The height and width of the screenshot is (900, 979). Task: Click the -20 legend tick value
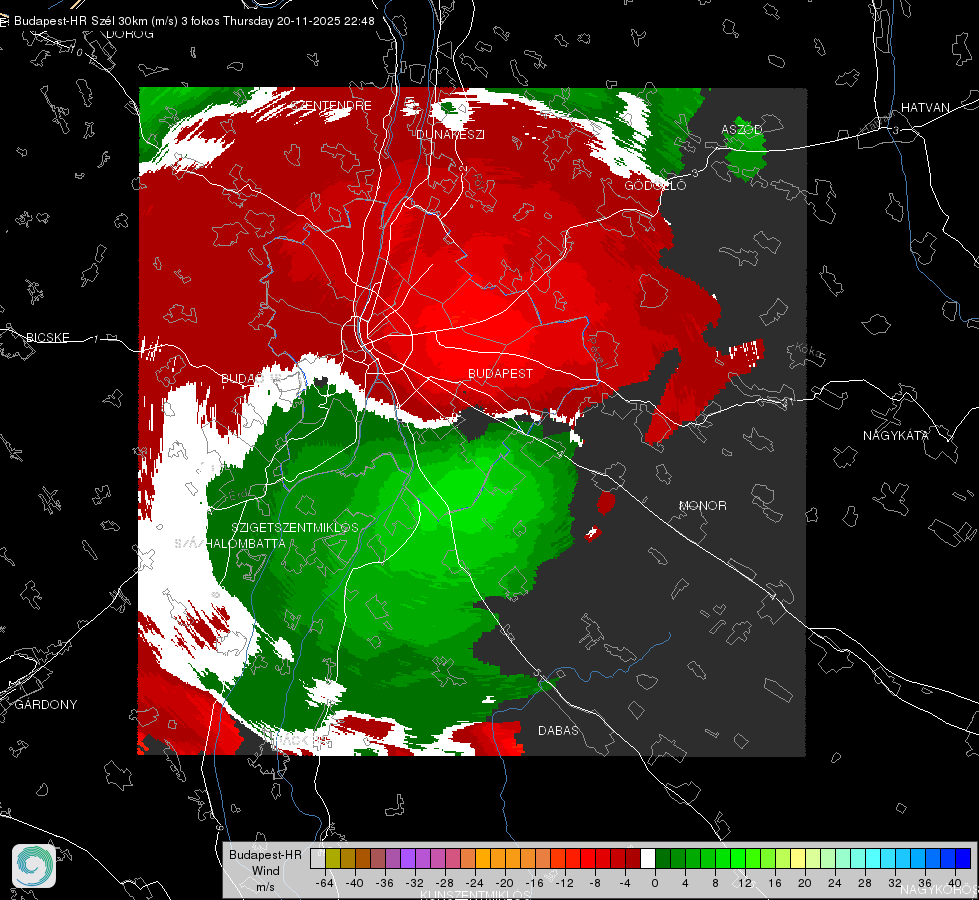(x=504, y=883)
